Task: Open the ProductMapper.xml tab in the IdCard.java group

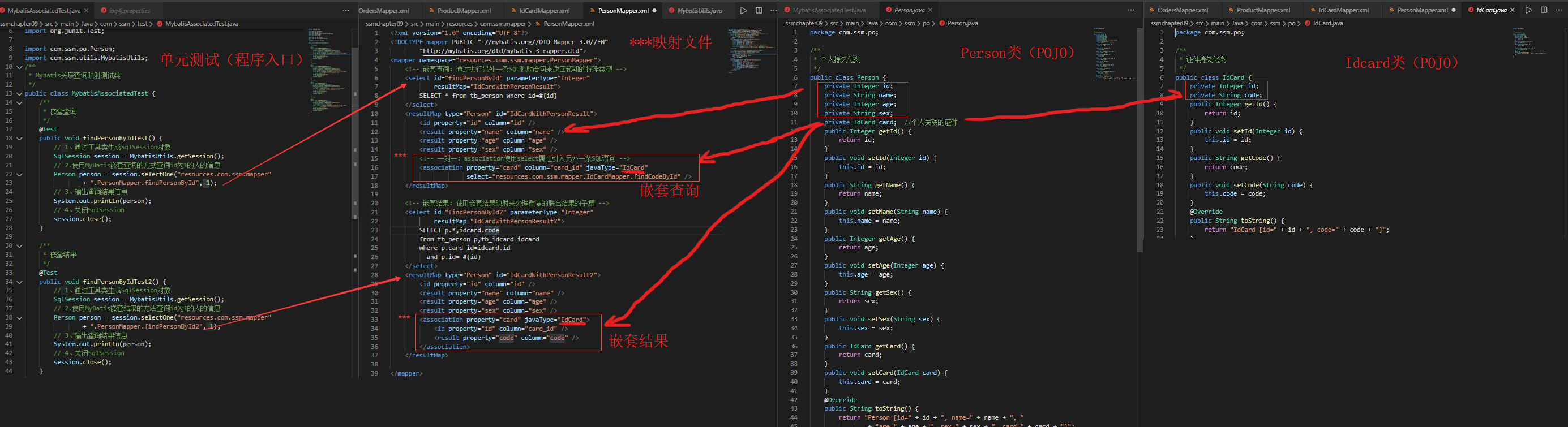Action: pyautogui.click(x=1262, y=10)
